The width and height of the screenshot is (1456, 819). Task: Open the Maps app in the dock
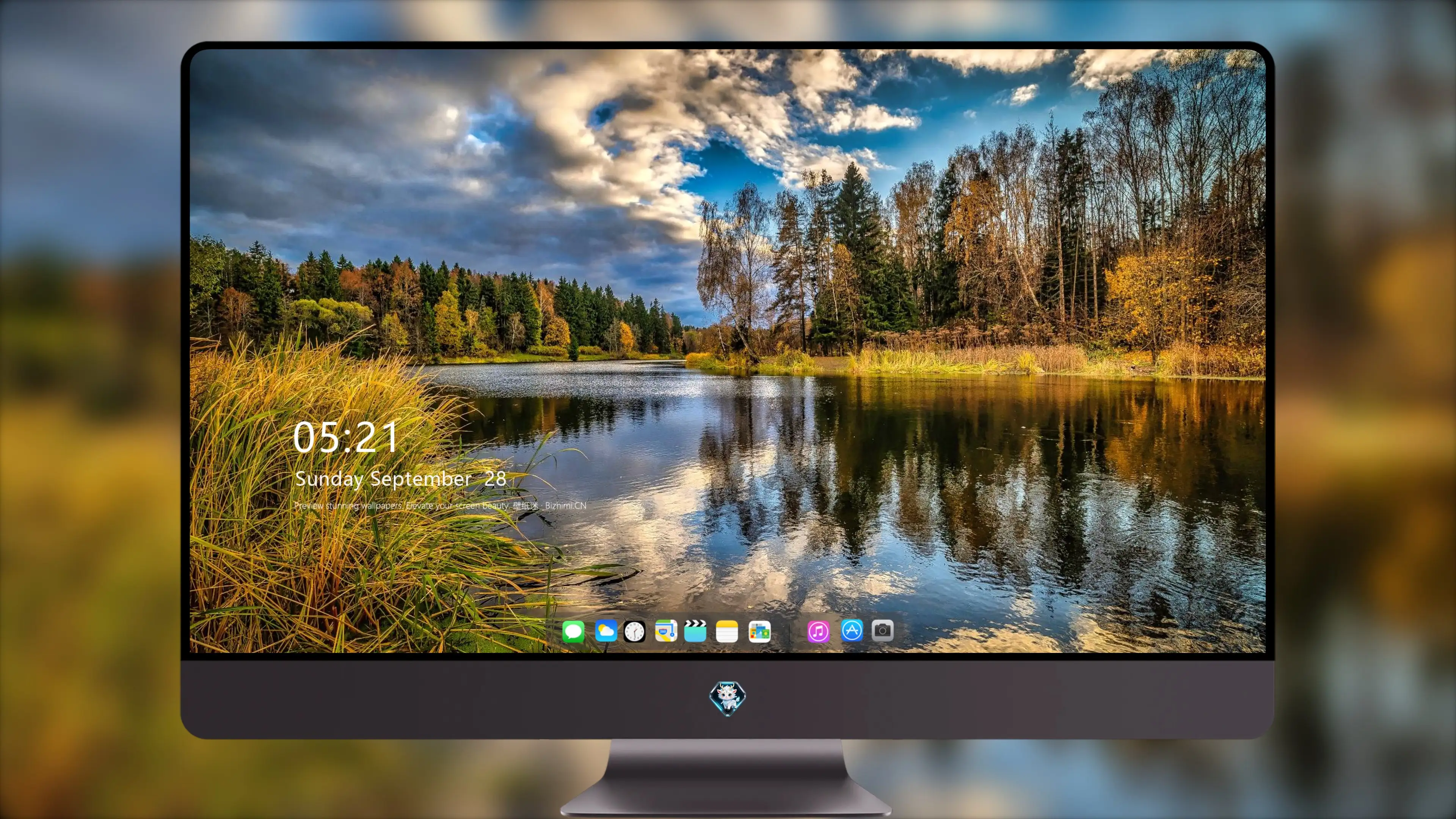point(666,631)
